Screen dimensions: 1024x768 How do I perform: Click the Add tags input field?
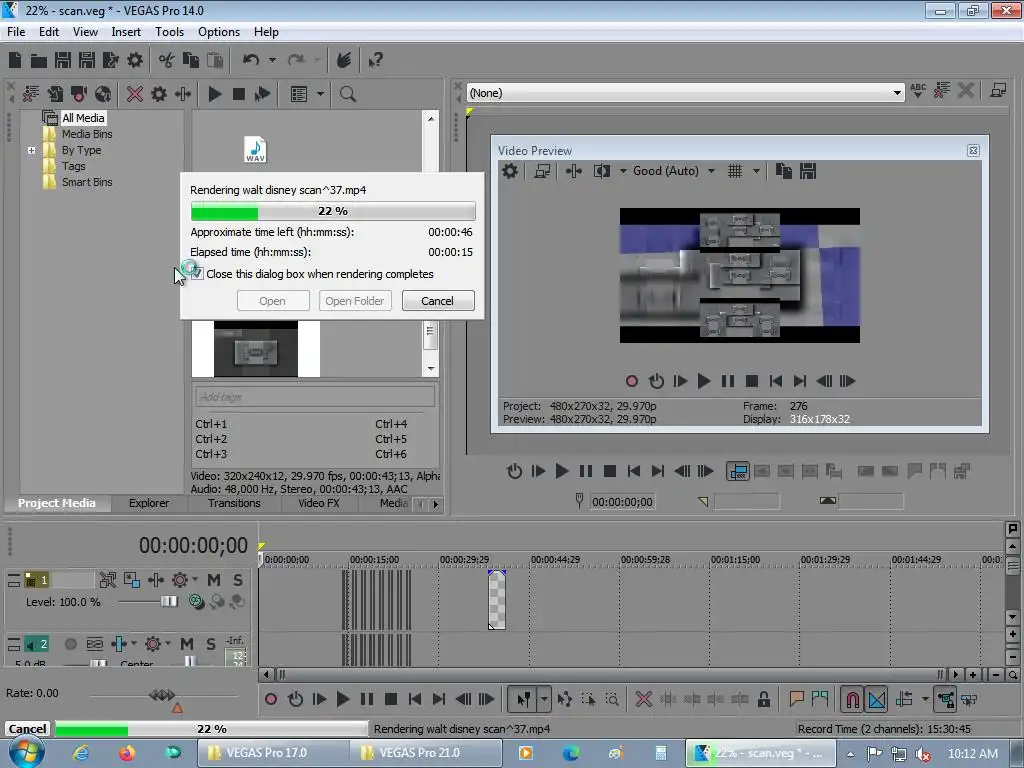(314, 396)
